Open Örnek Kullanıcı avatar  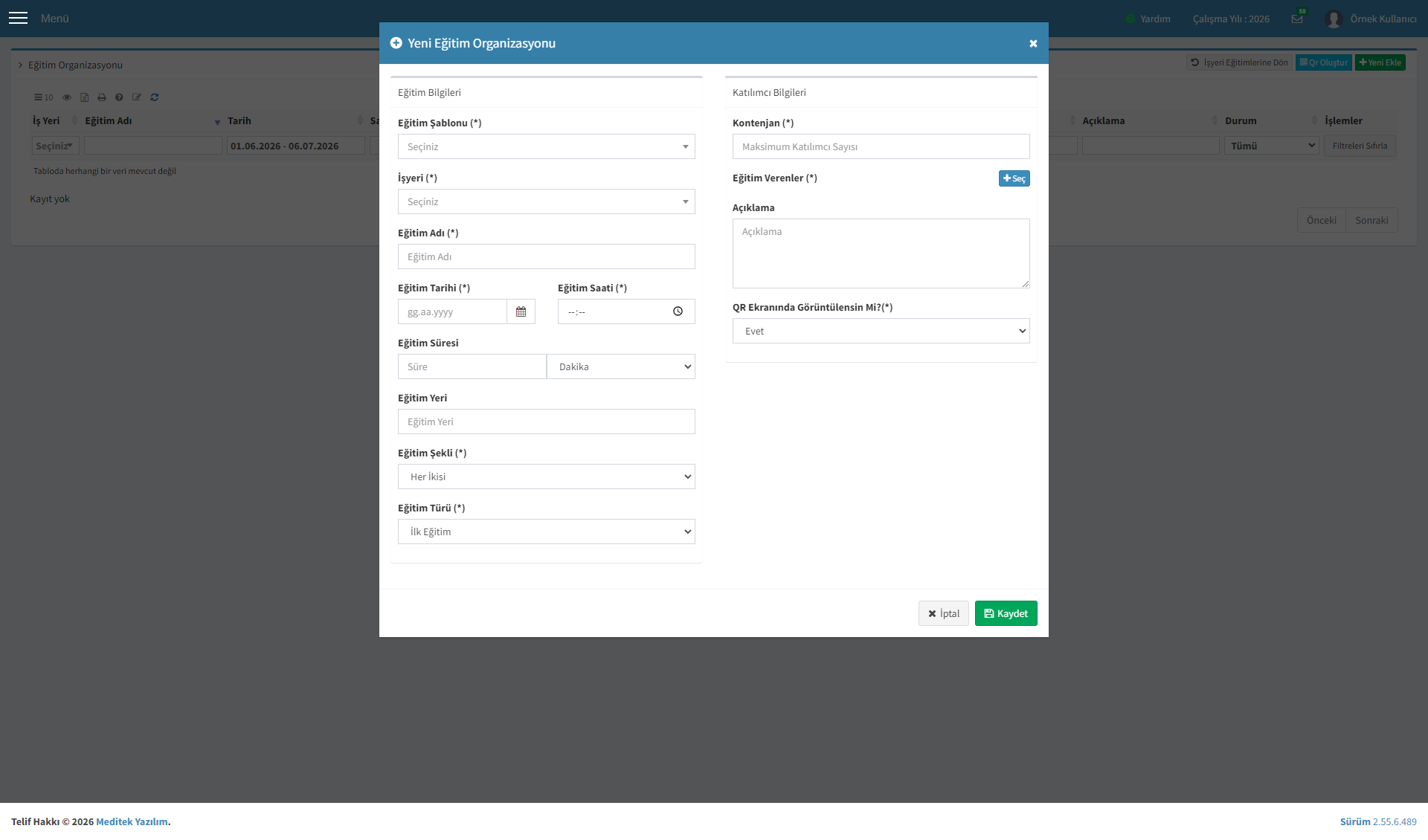tap(1333, 19)
